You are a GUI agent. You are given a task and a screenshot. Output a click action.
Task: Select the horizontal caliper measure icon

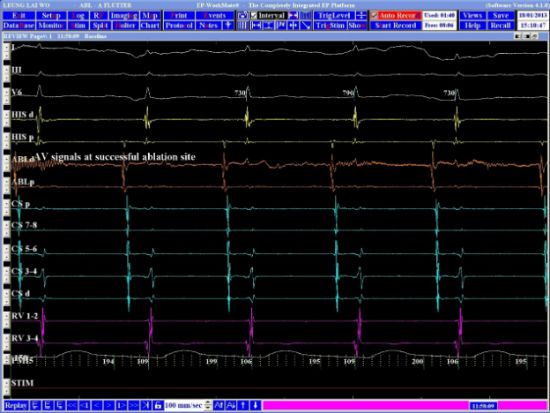(256, 26)
